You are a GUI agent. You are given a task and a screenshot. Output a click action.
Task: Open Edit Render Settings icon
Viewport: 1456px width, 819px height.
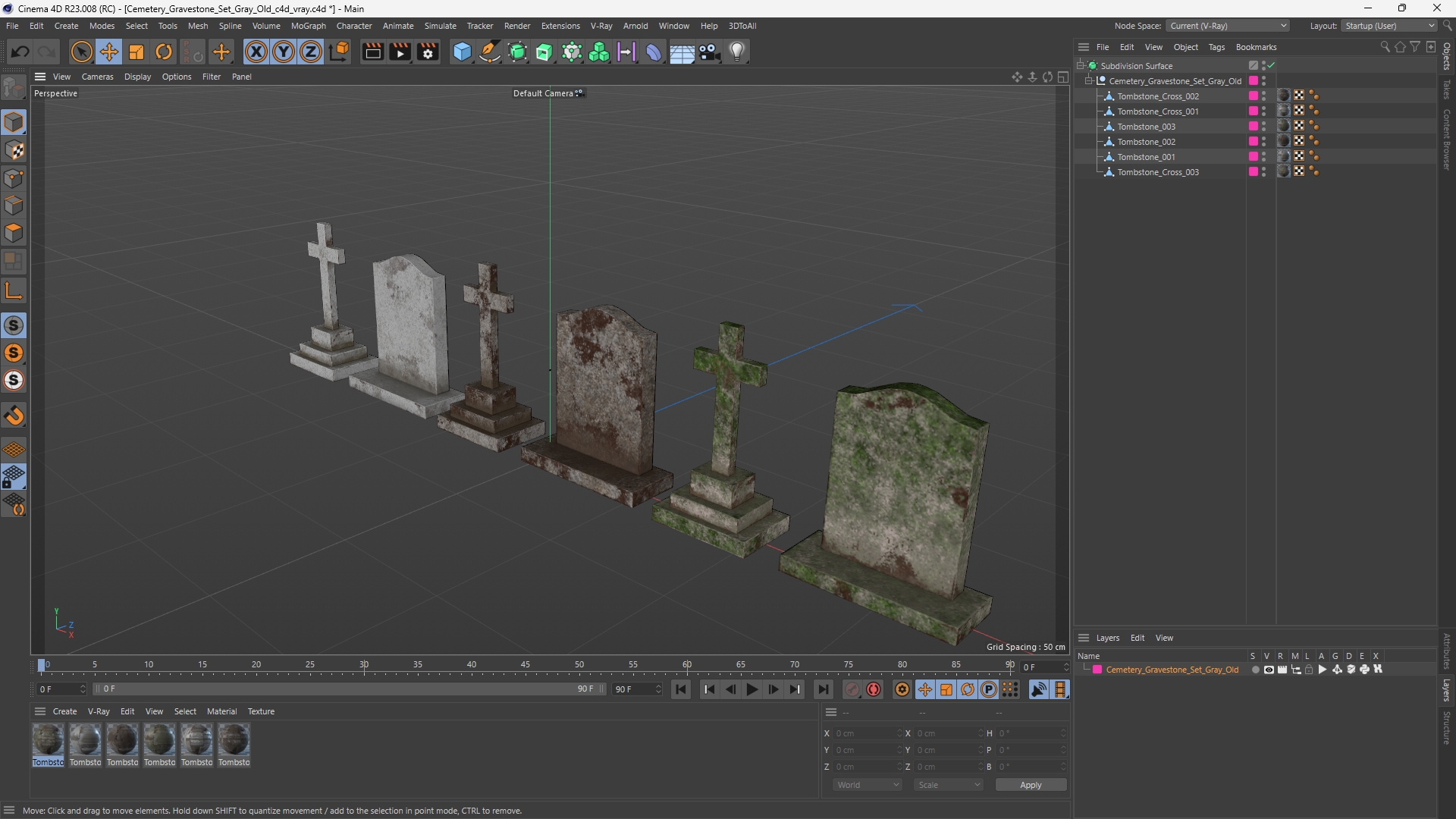[428, 52]
